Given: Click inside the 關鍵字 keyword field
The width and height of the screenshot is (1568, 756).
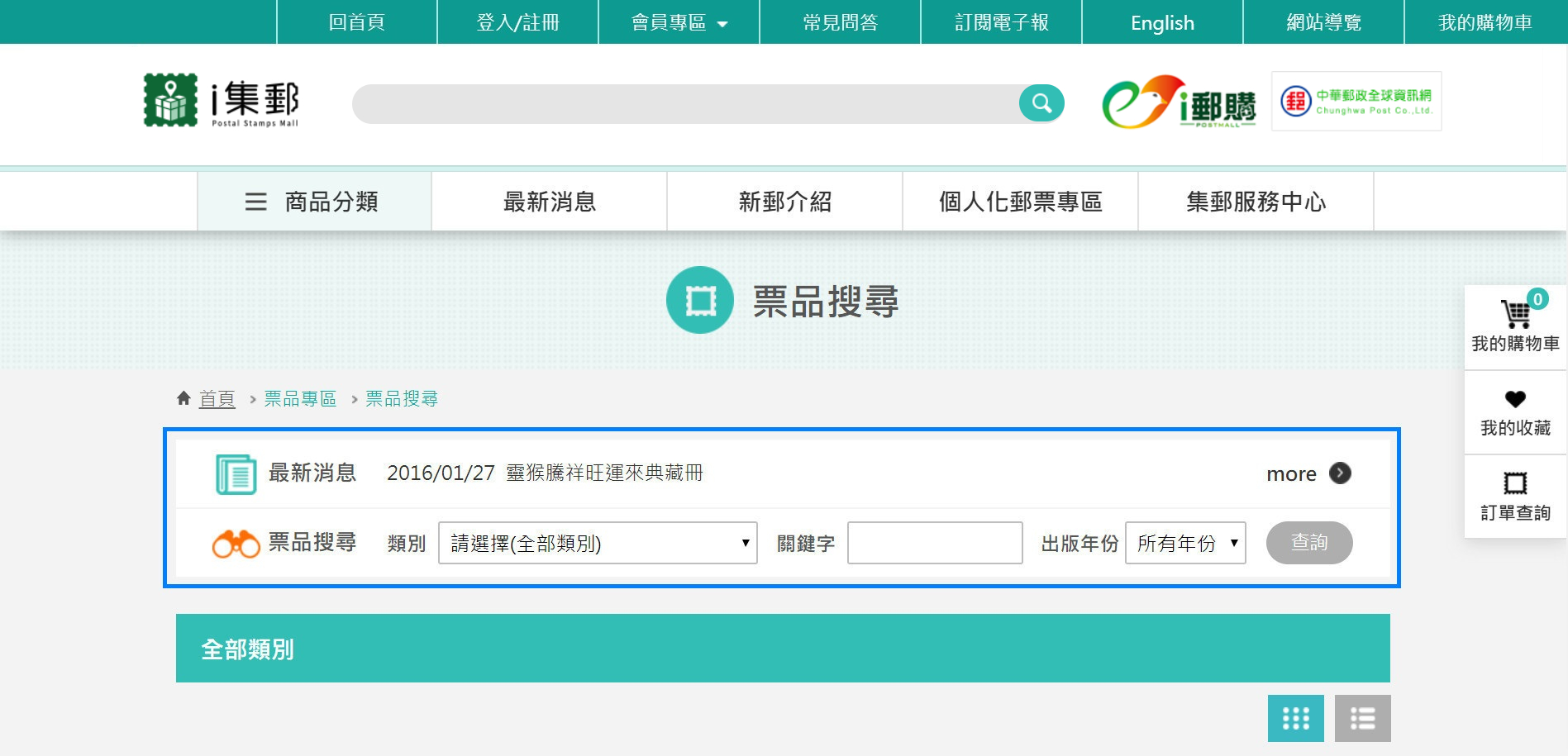Looking at the screenshot, I should [x=933, y=543].
